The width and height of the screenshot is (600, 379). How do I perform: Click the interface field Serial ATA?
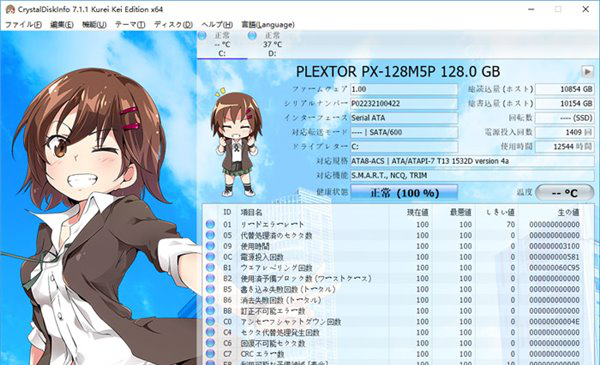(x=404, y=118)
